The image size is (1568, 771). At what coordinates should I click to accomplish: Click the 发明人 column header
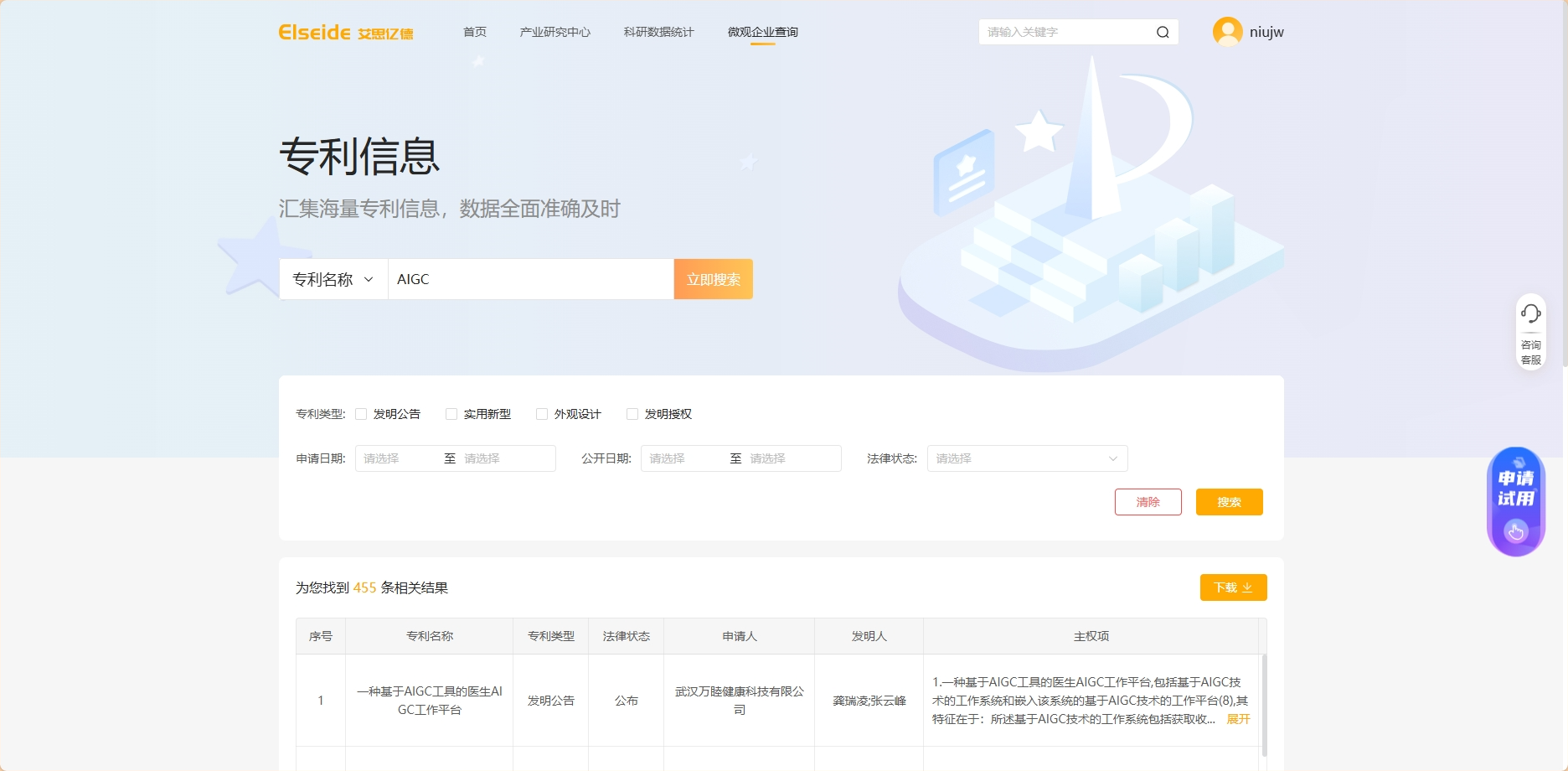[869, 636]
